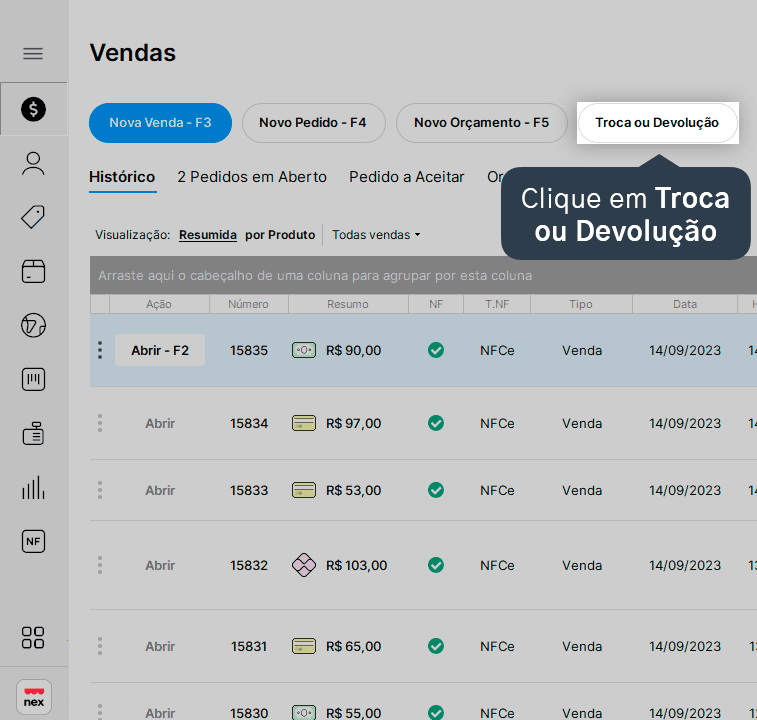Choose the por Produto visualization

point(280,235)
